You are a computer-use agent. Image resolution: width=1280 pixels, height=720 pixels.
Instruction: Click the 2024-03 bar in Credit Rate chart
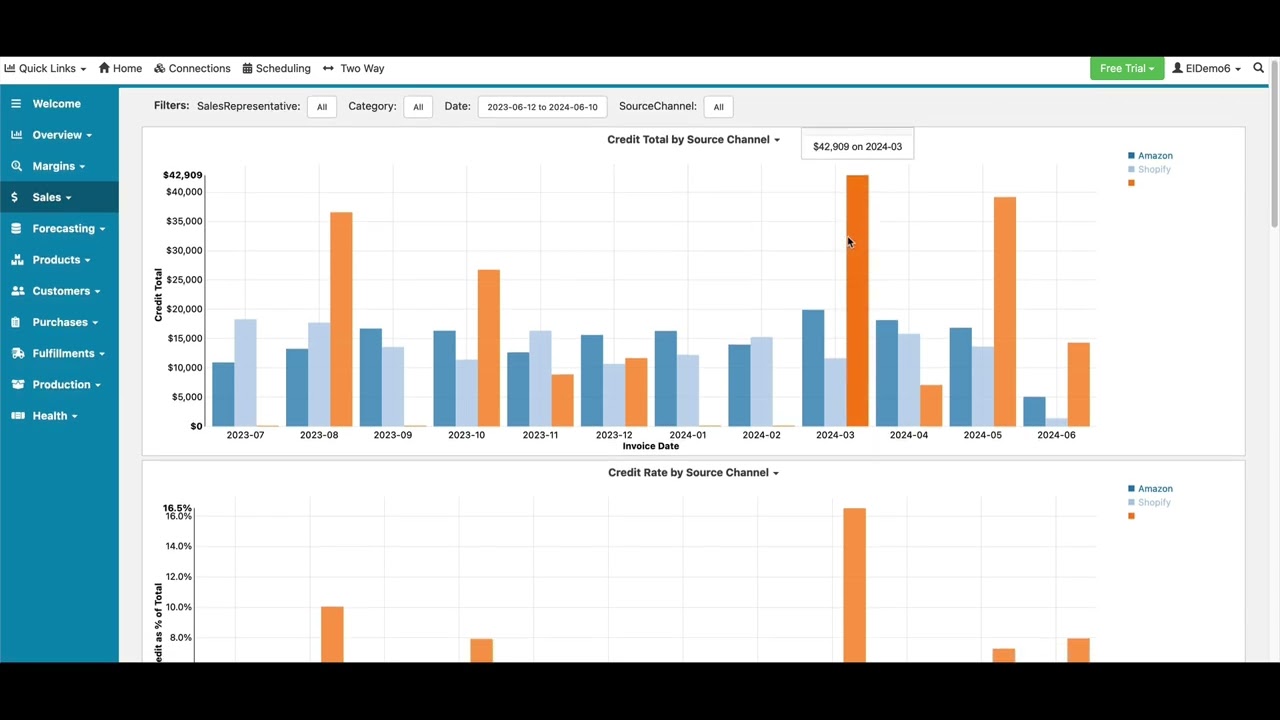pyautogui.click(x=854, y=585)
